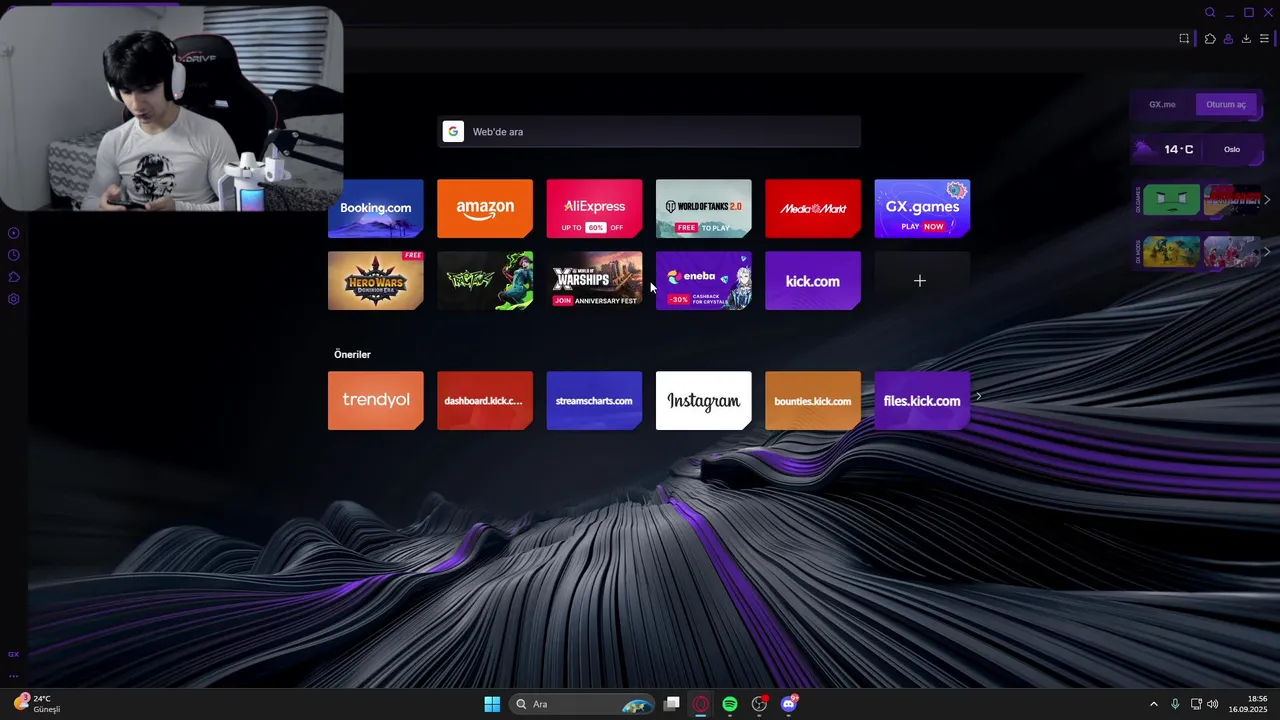Open the extensions cube icon in toolbar
This screenshot has width=1280, height=720.
point(1210,39)
